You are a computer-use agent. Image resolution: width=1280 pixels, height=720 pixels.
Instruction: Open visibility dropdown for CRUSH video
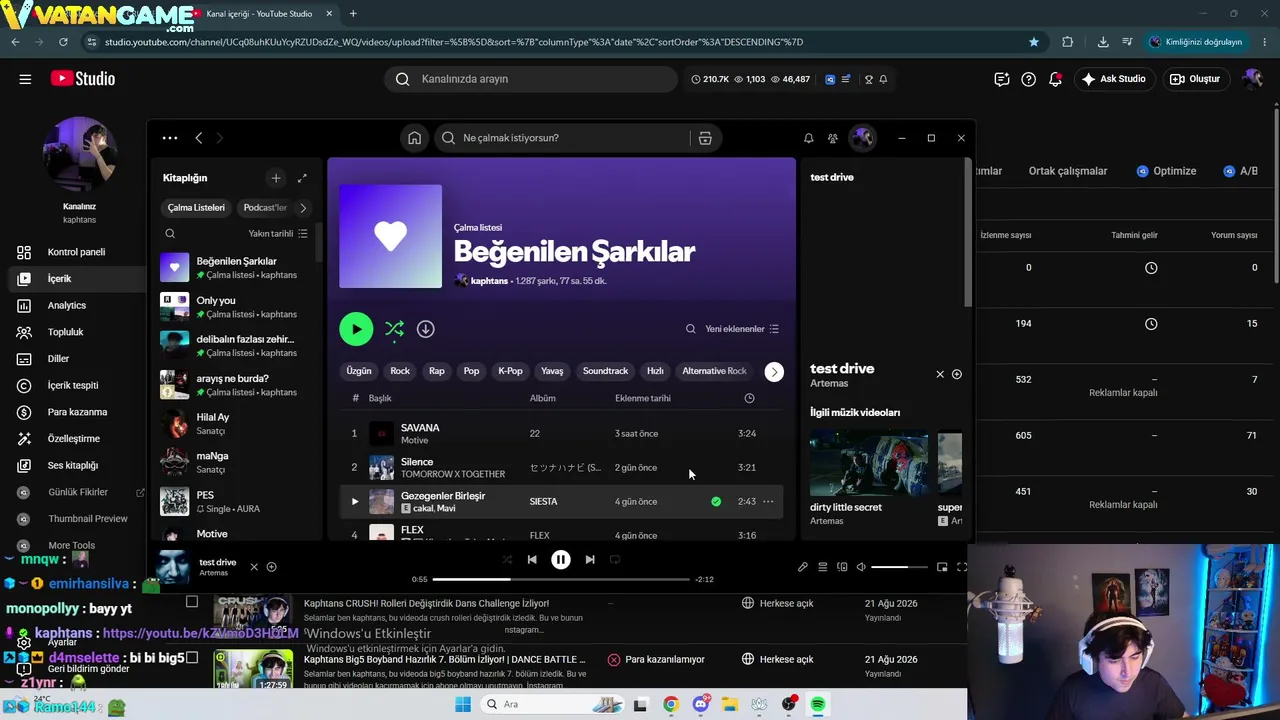[776, 603]
